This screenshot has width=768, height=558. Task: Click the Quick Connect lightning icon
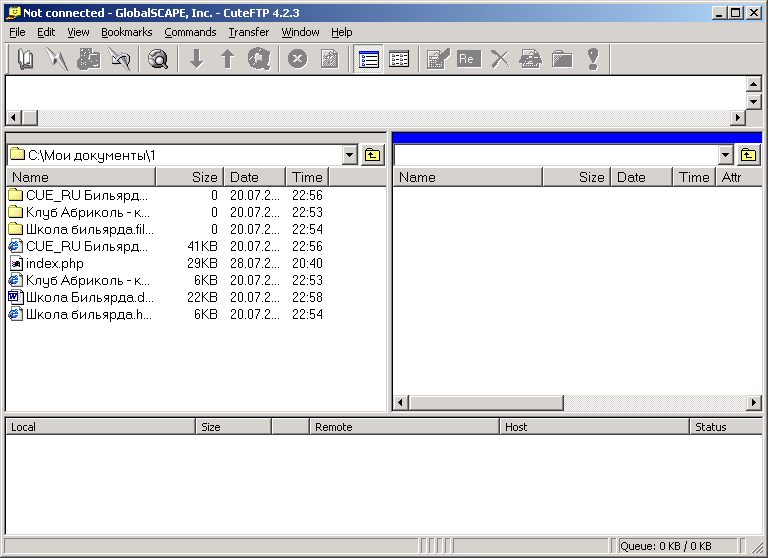(x=57, y=59)
